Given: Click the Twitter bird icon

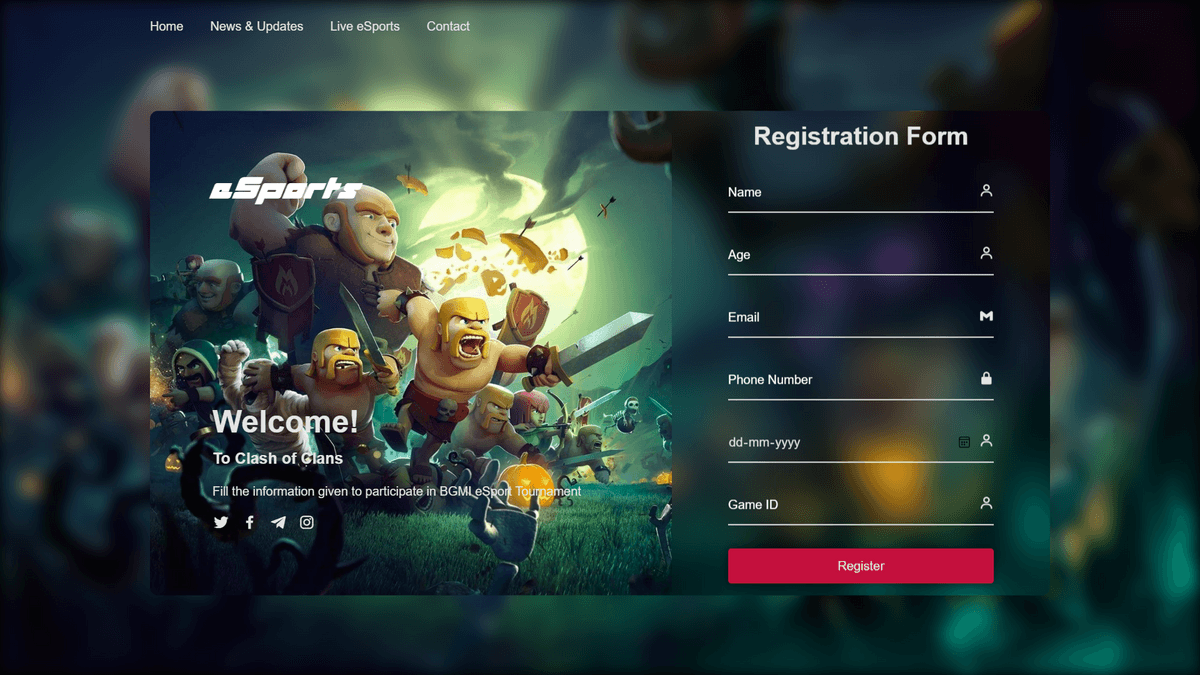Looking at the screenshot, I should pyautogui.click(x=221, y=522).
